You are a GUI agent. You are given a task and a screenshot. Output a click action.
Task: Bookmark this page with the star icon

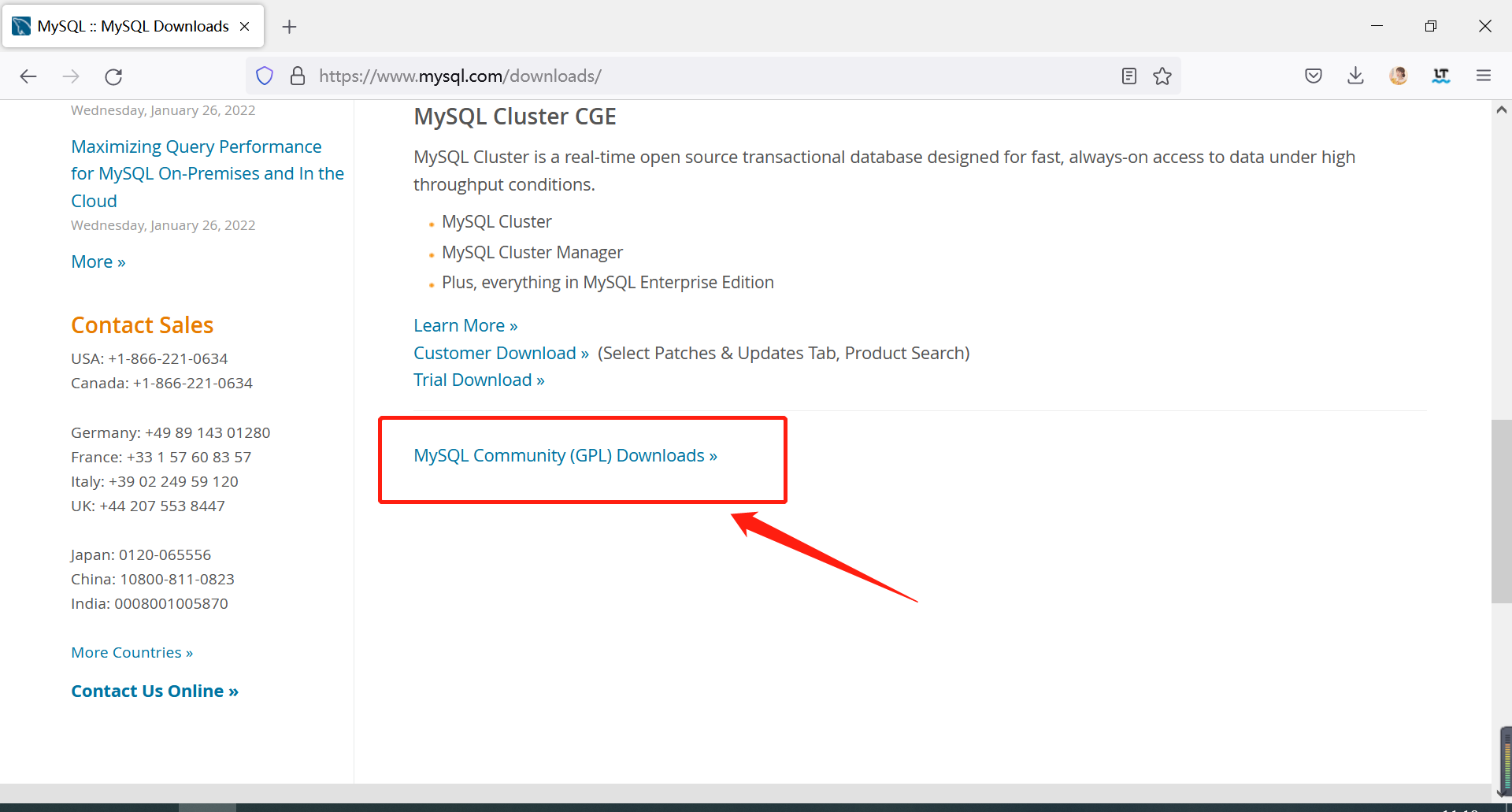(x=1162, y=76)
